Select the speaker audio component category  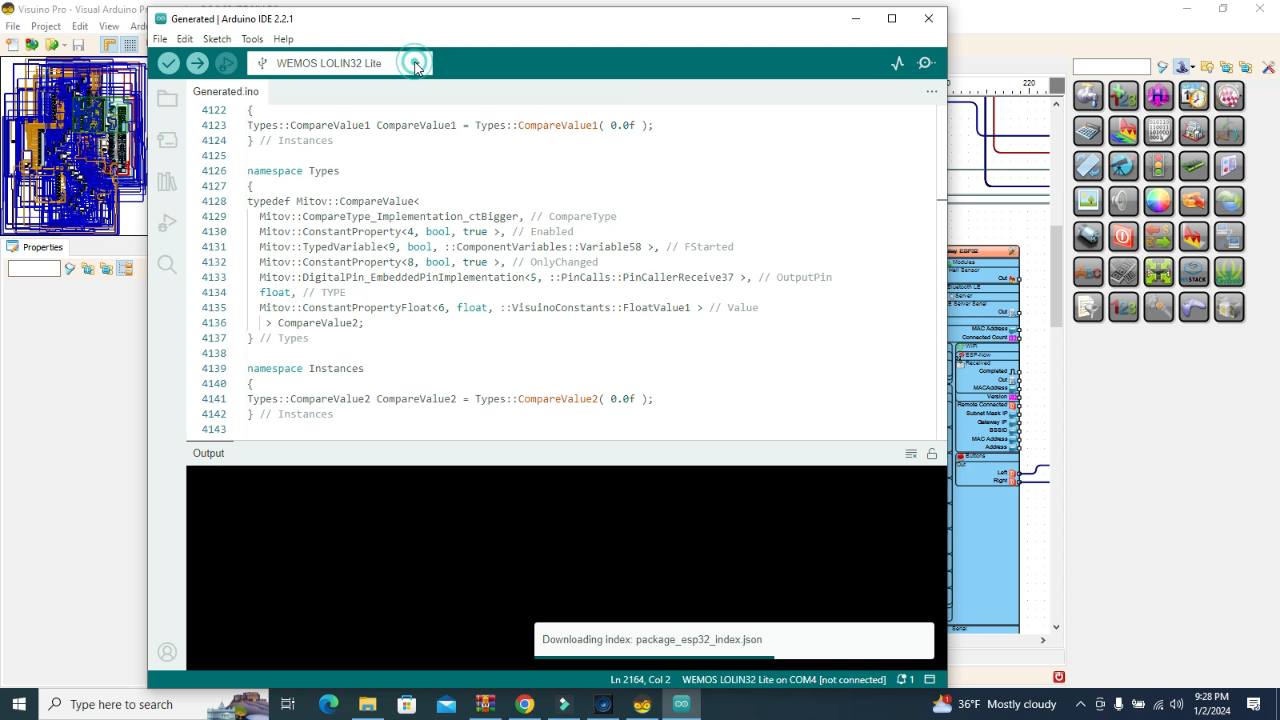pyautogui.click(x=1124, y=200)
